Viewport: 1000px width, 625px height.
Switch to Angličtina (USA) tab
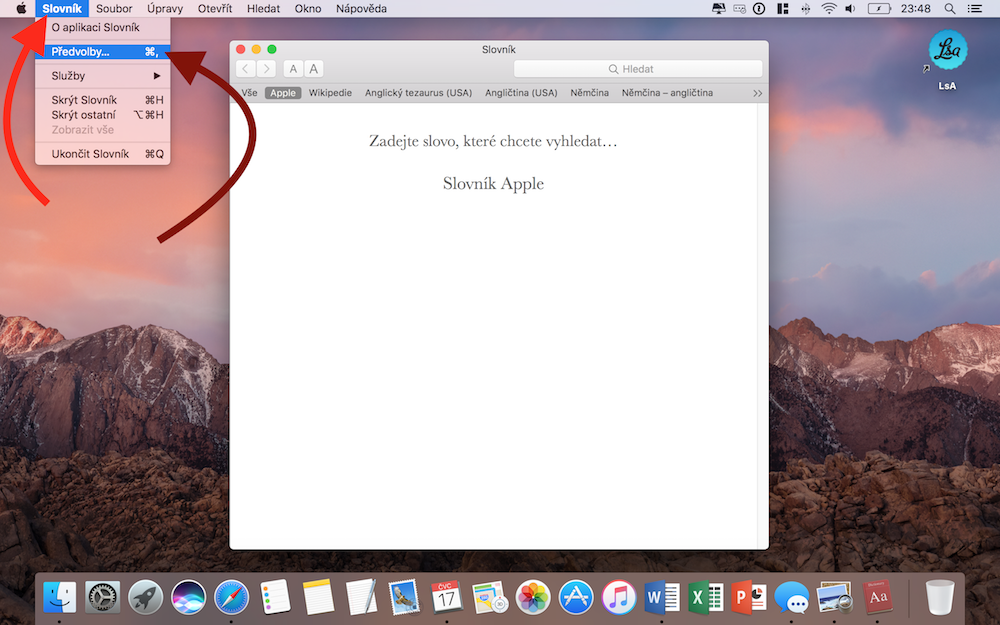[x=521, y=92]
